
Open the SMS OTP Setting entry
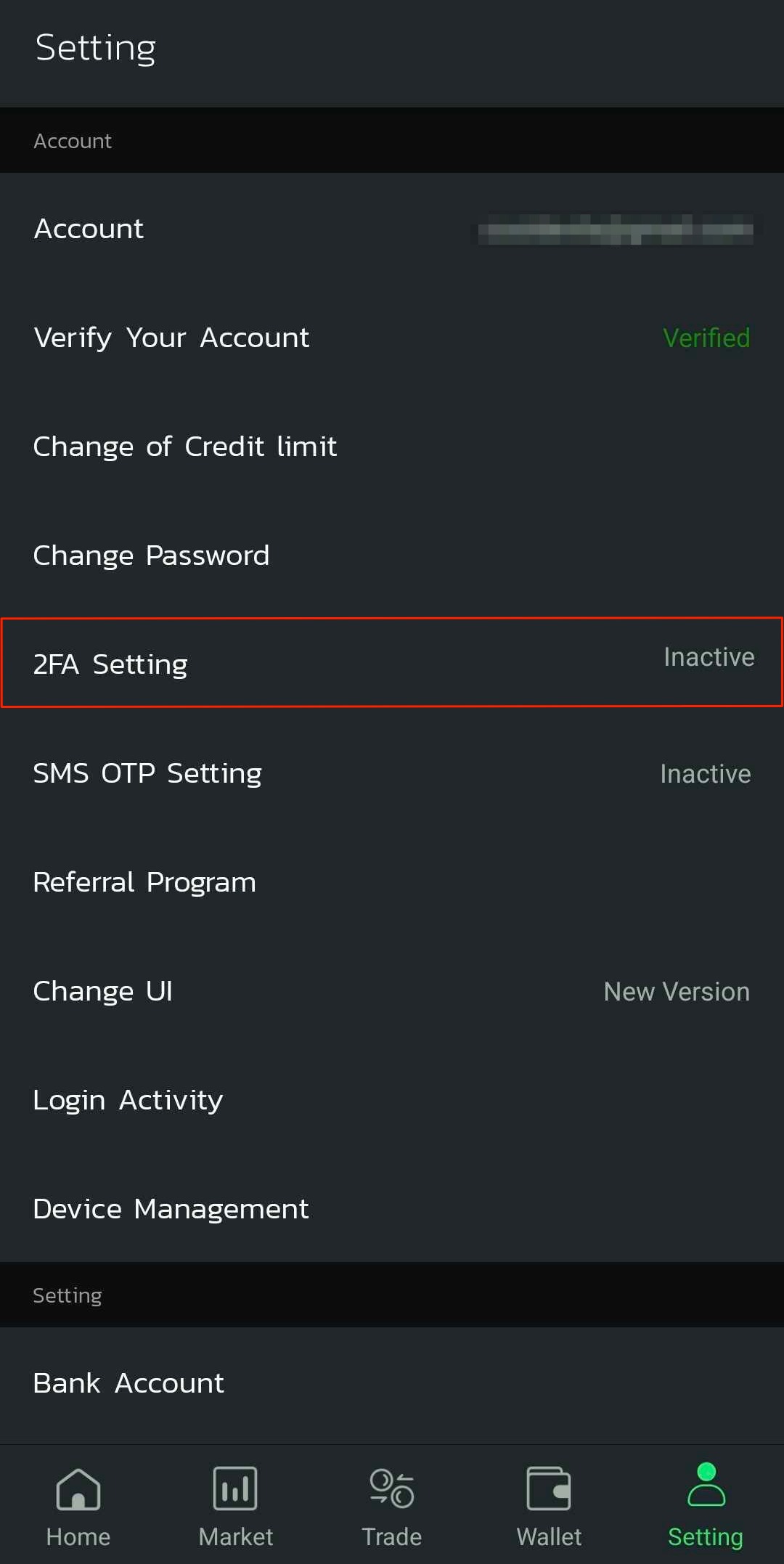click(x=147, y=773)
